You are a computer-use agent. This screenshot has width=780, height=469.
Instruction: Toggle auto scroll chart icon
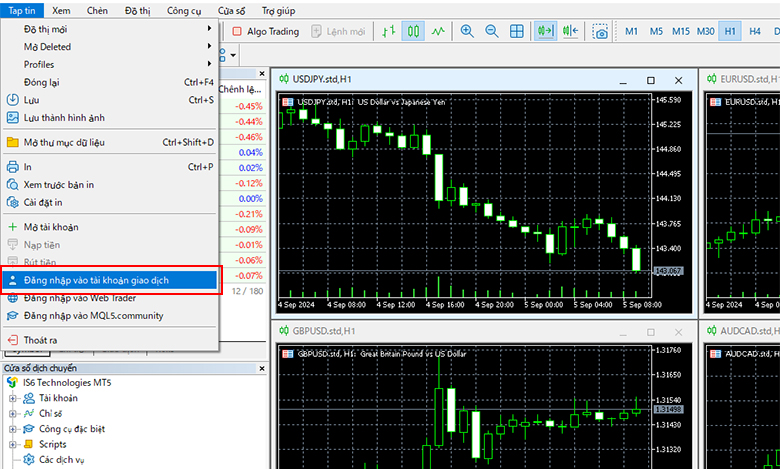pyautogui.click(x=545, y=31)
